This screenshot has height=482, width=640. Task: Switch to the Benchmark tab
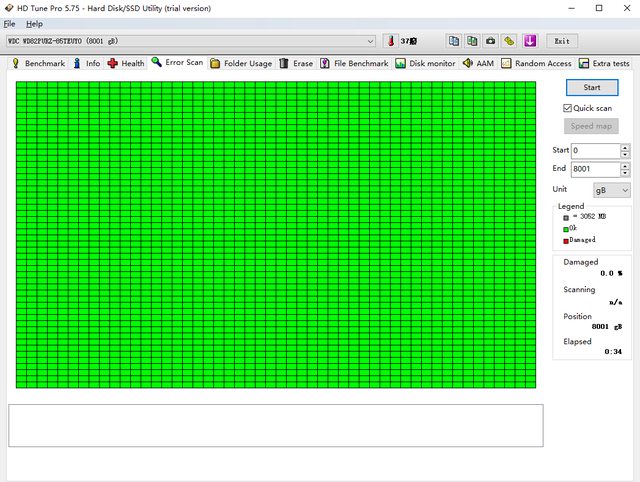pos(38,63)
